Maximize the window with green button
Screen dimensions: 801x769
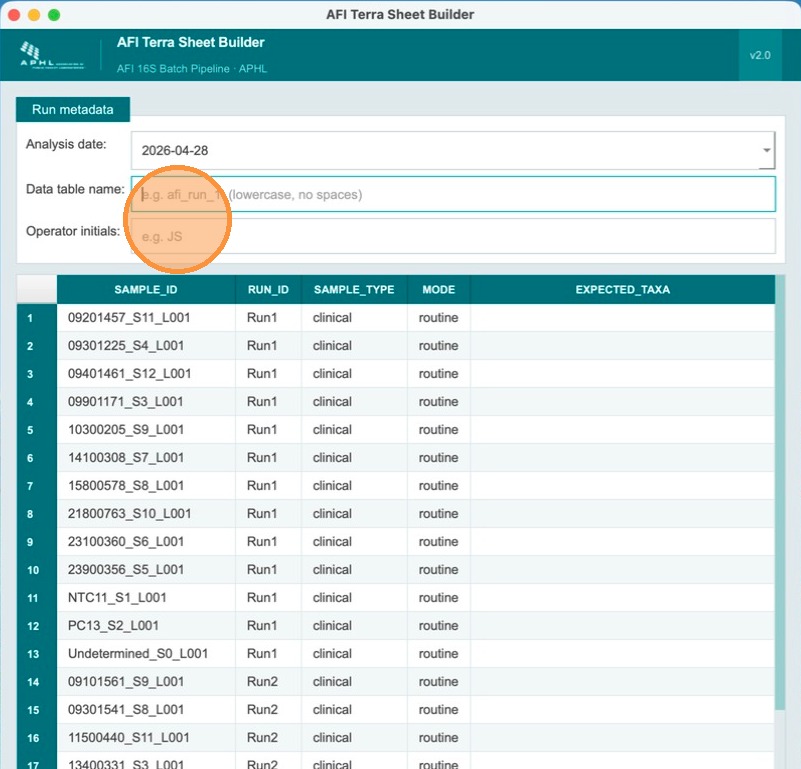tap(54, 15)
